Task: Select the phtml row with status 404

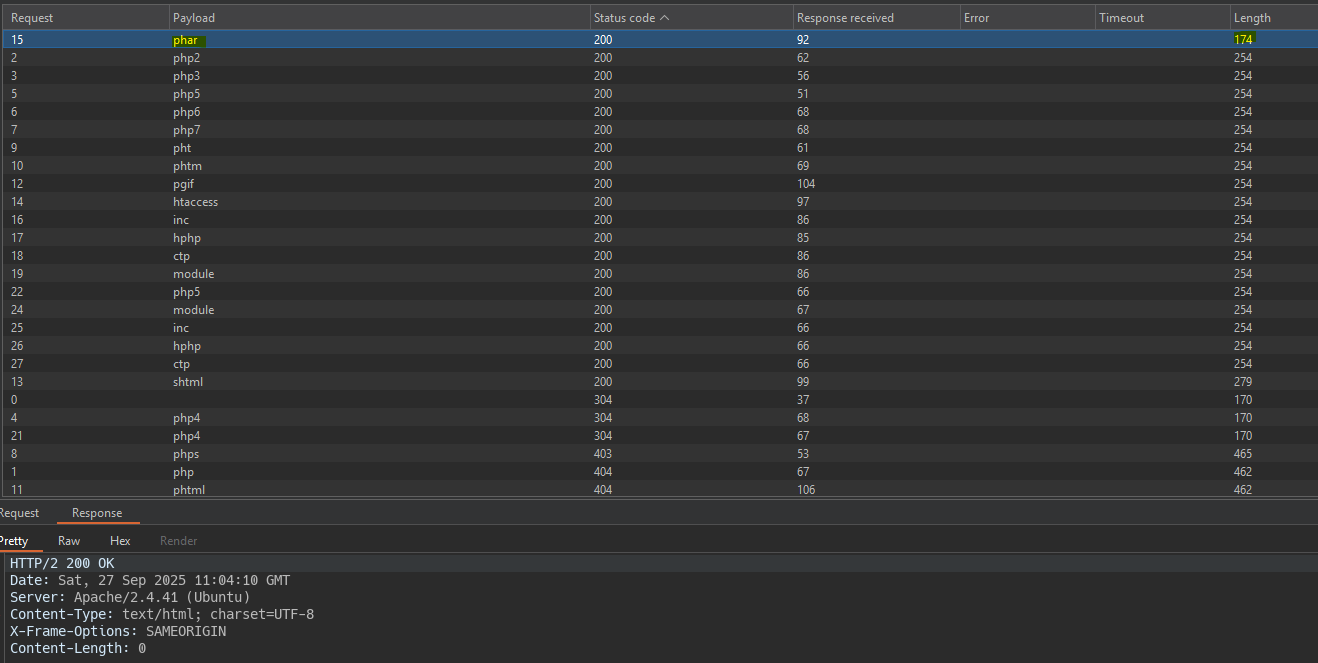Action: (x=189, y=490)
